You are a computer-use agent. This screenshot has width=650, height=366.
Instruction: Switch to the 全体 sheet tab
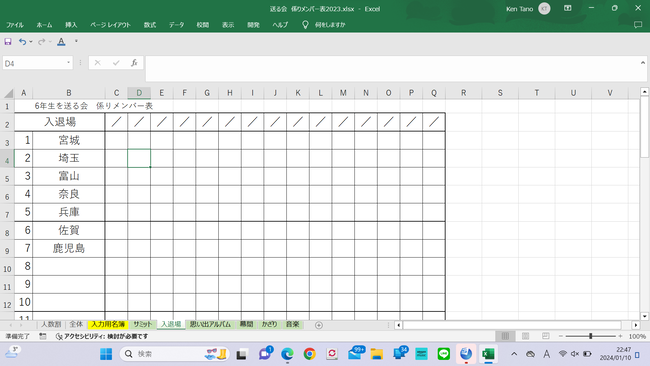point(76,324)
